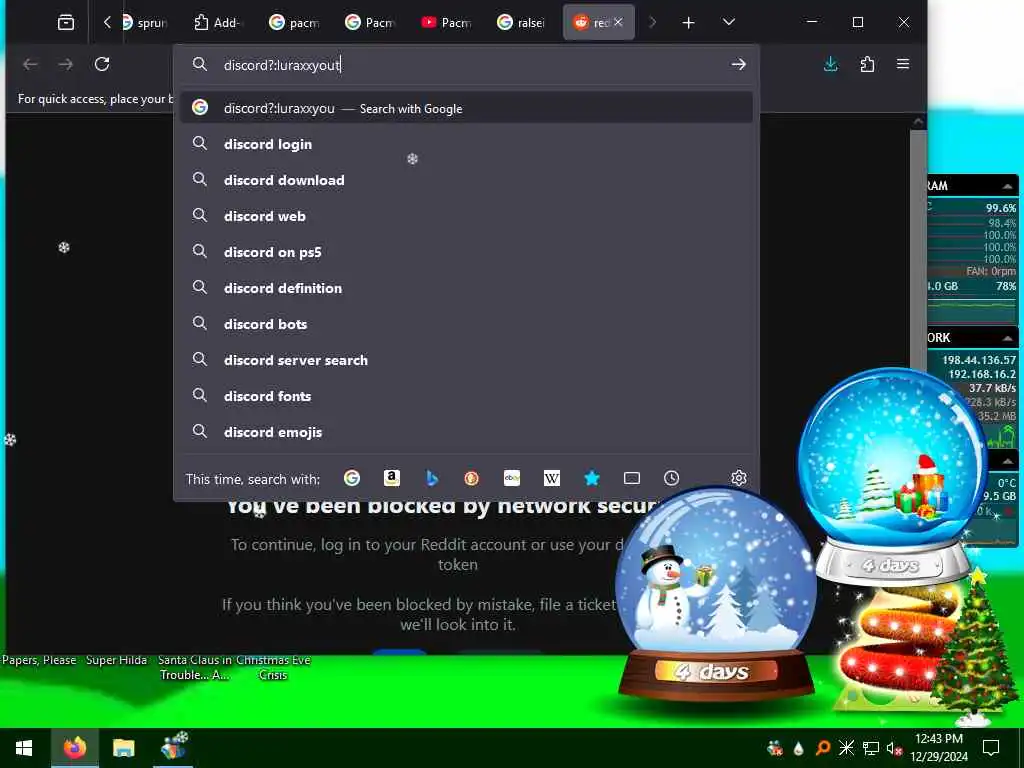Click Firefox icon on the taskbar

click(x=74, y=748)
